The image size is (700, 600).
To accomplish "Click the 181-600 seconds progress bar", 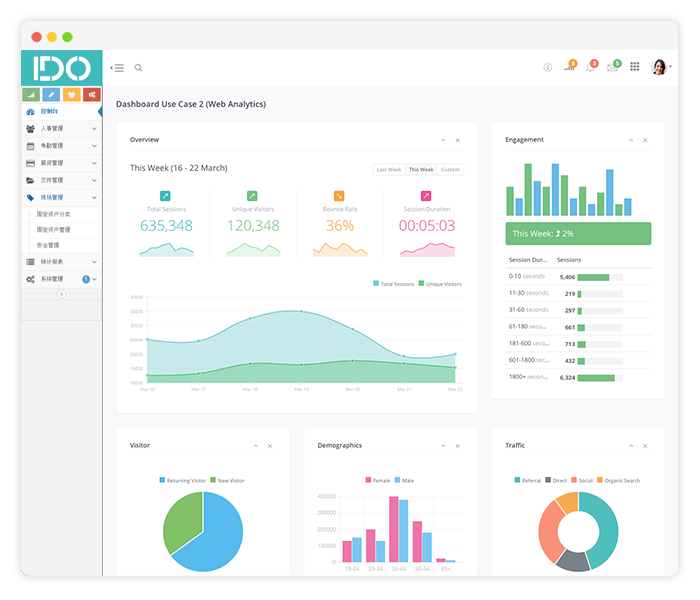I will (x=600, y=345).
